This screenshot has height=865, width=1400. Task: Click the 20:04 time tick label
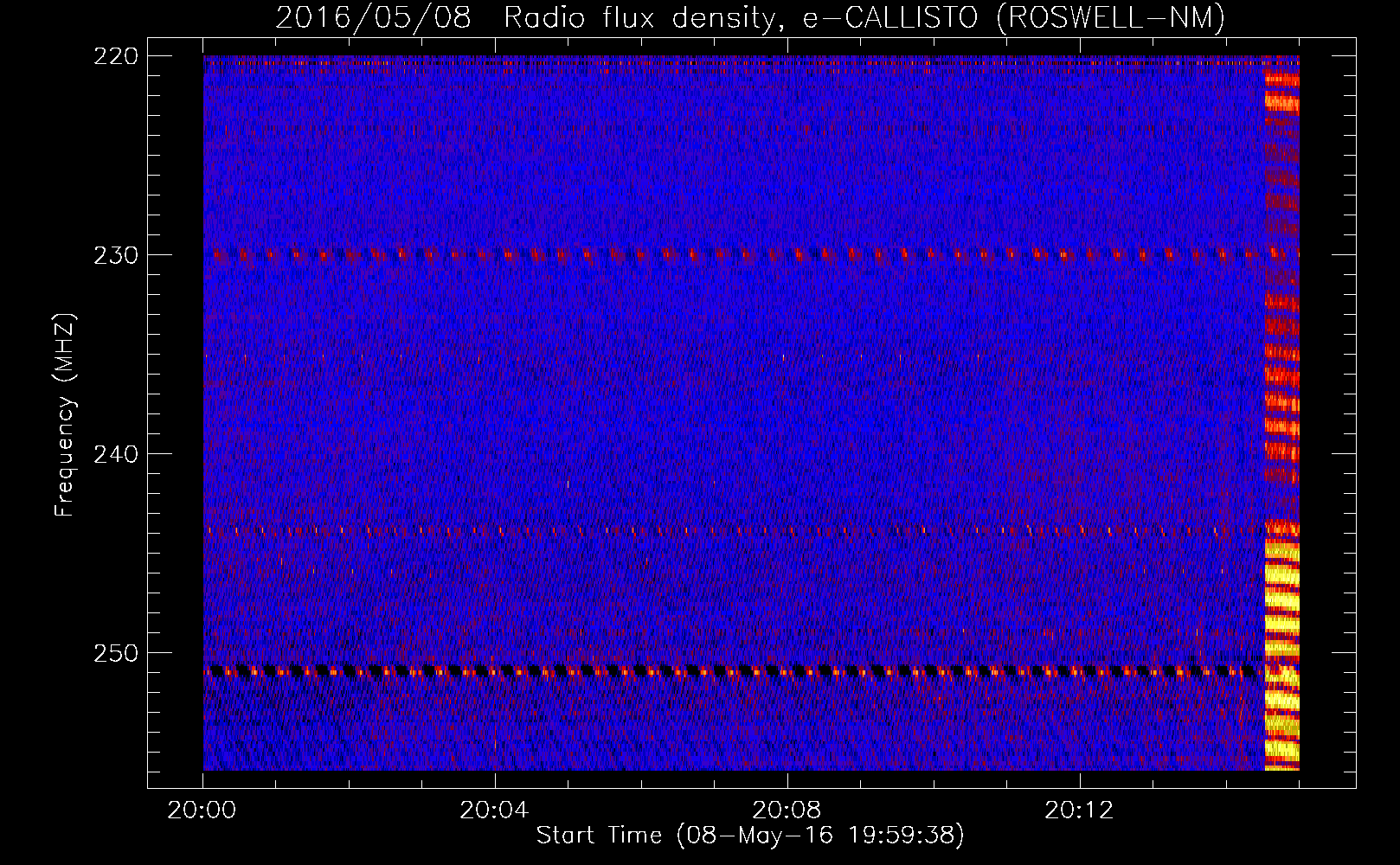(494, 811)
